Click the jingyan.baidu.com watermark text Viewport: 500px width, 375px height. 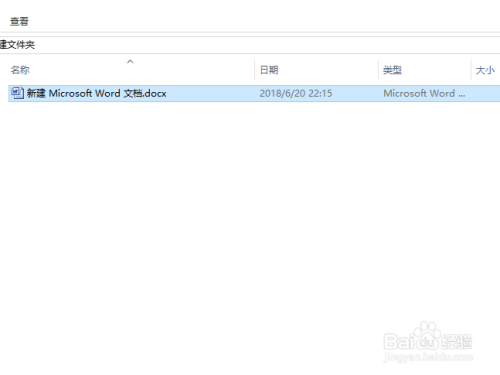[428, 357]
